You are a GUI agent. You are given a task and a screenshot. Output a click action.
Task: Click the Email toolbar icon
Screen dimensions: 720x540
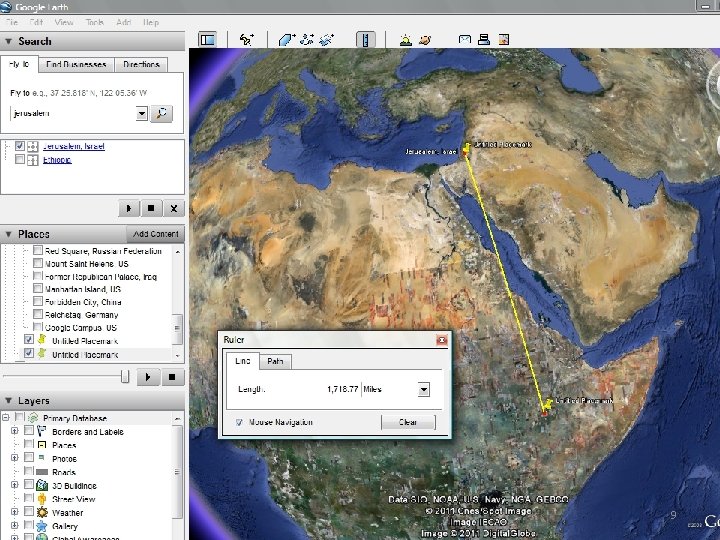(x=465, y=40)
